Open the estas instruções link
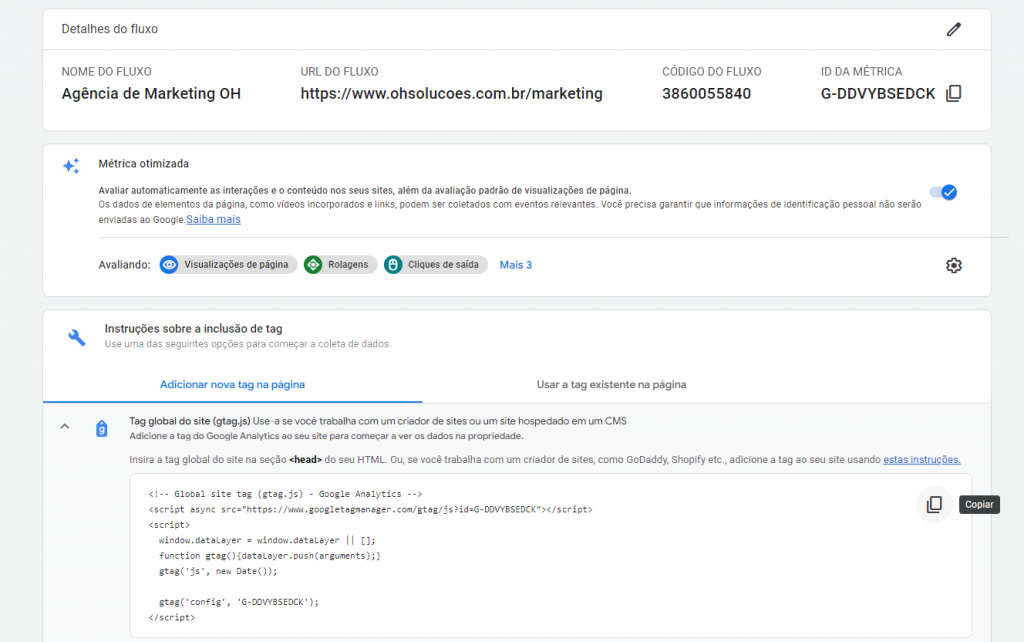 [921, 460]
